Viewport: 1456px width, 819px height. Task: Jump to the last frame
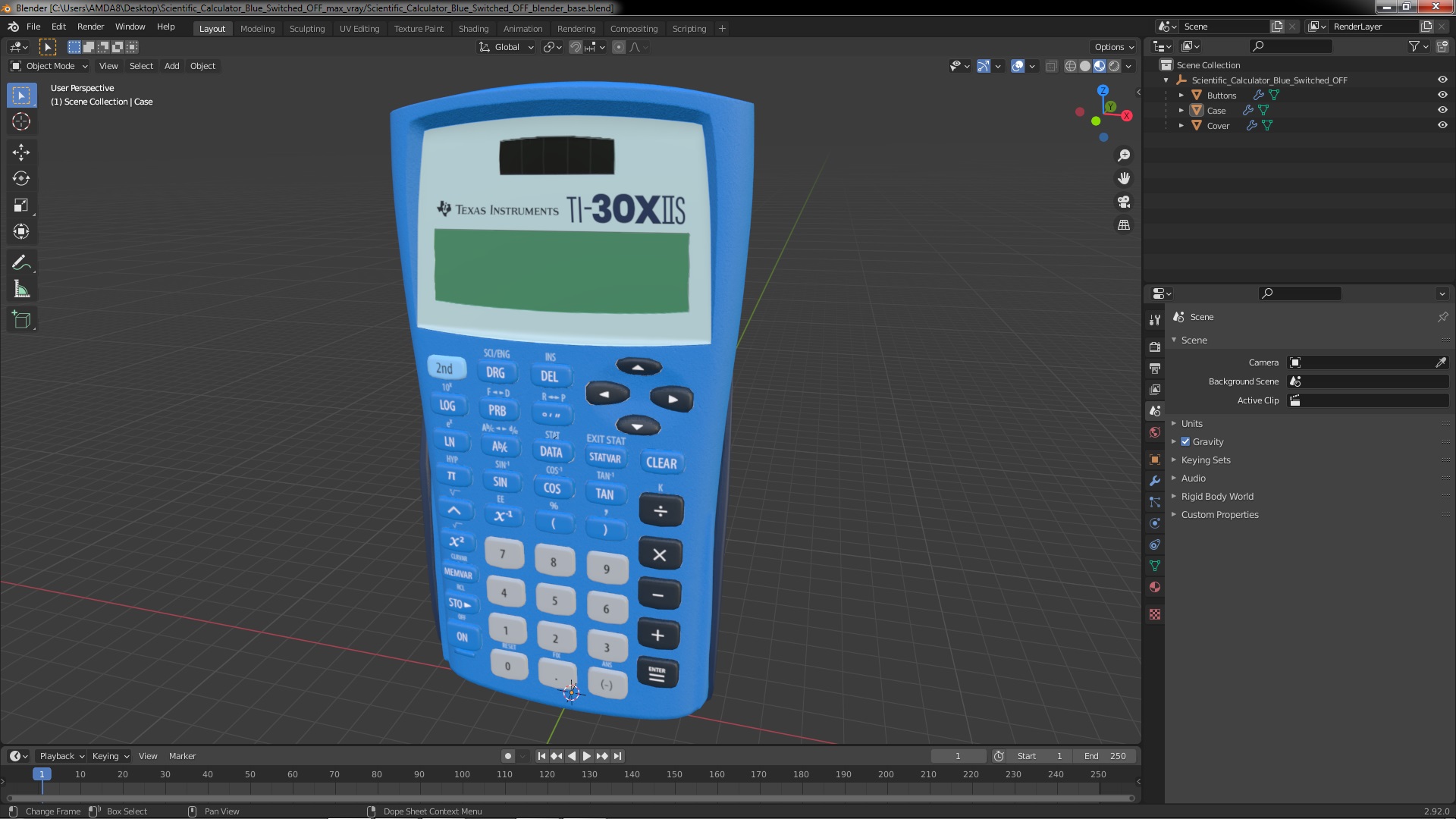(x=617, y=756)
